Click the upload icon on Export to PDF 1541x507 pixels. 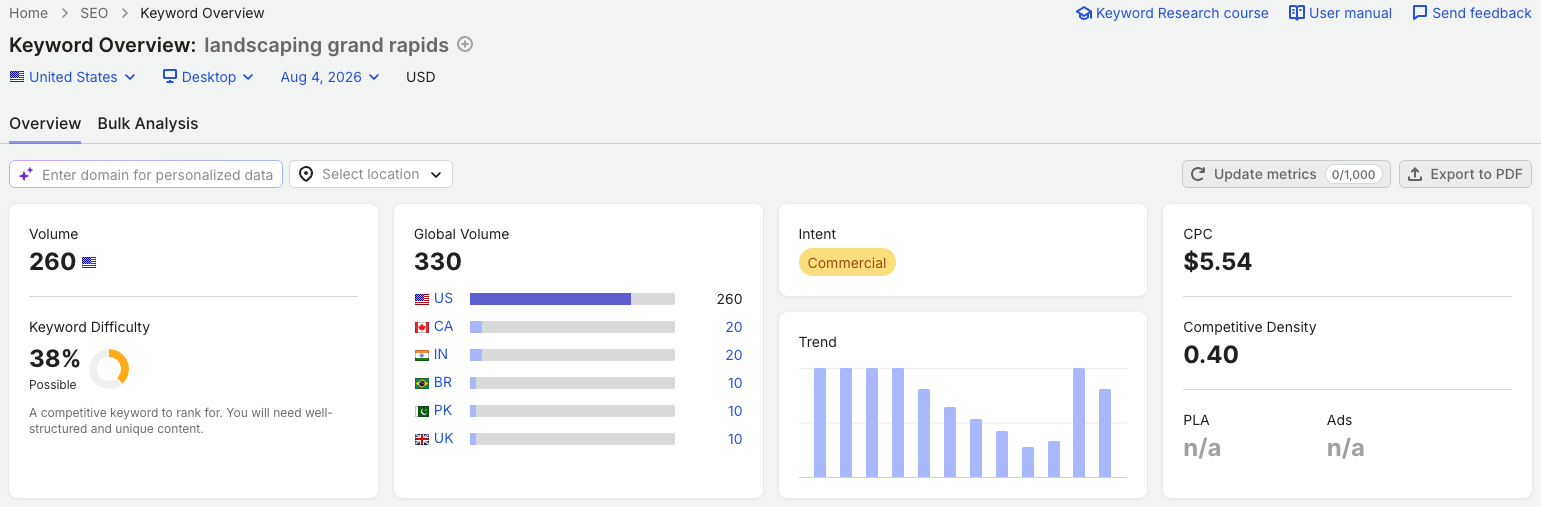tap(1415, 174)
